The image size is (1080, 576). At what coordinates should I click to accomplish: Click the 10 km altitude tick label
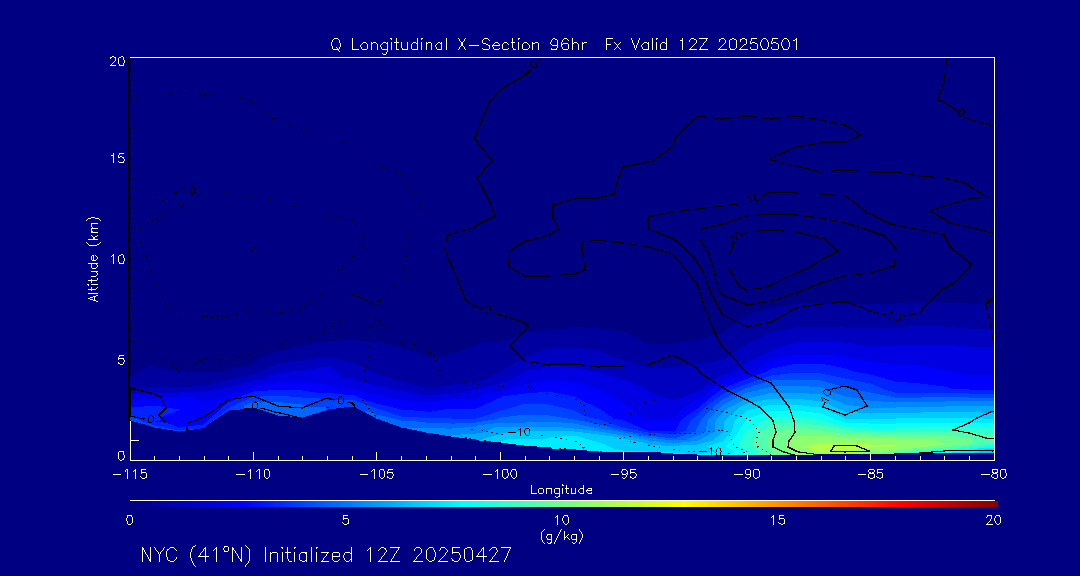tap(116, 259)
